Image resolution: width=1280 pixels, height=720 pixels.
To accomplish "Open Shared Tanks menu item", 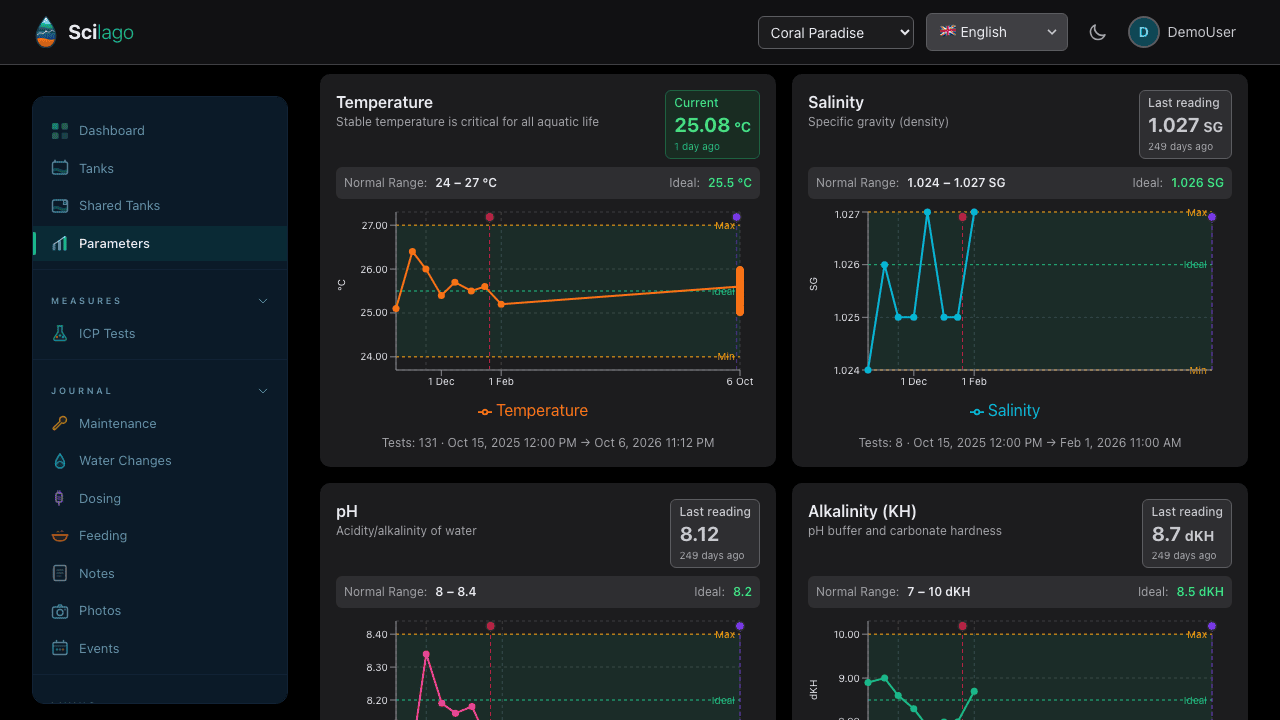I will click(160, 205).
